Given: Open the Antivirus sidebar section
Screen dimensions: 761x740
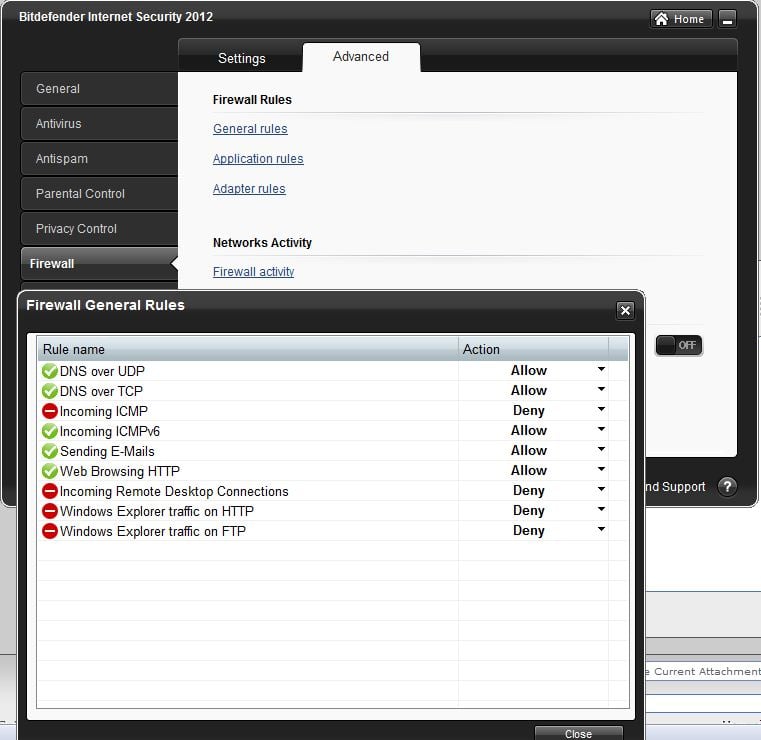Looking at the screenshot, I should (99, 124).
